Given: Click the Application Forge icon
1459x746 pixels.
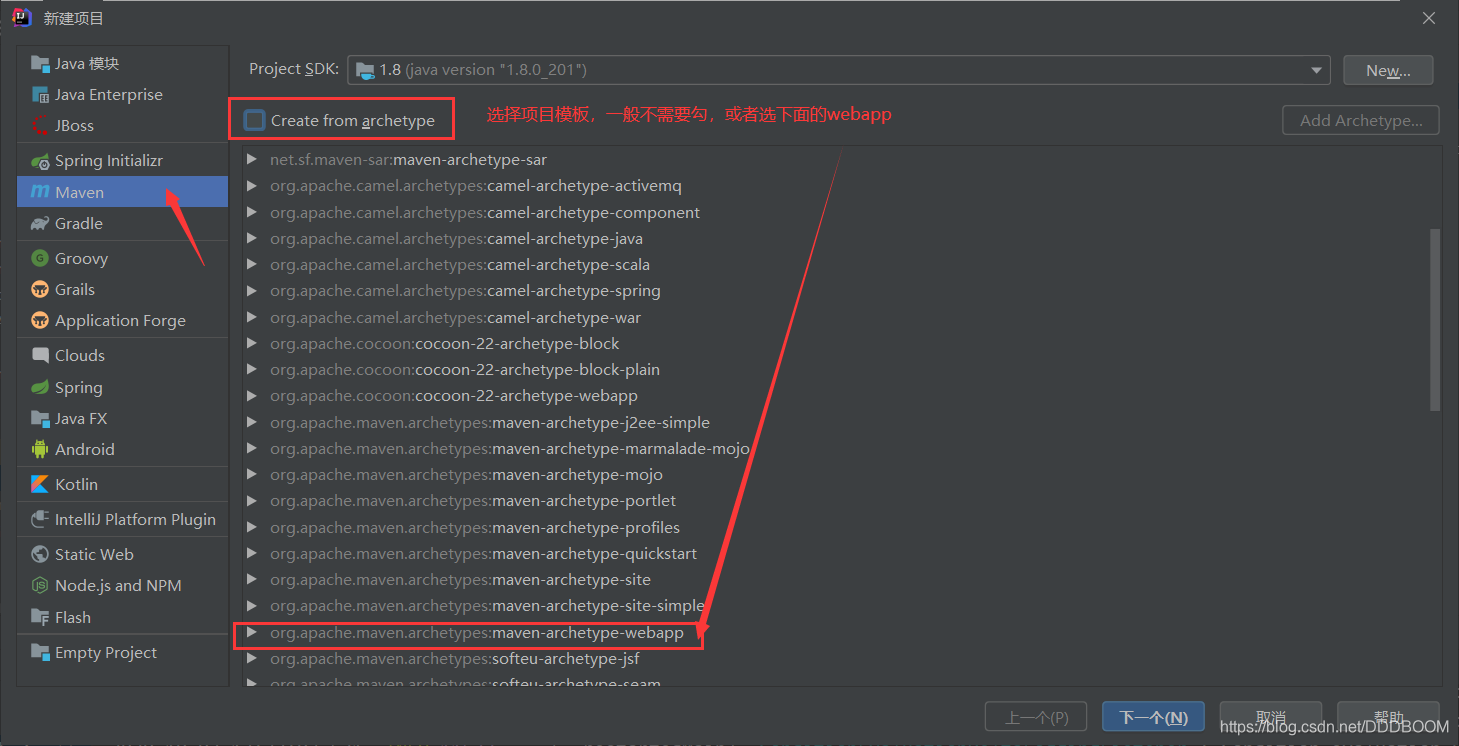Looking at the screenshot, I should click(40, 321).
